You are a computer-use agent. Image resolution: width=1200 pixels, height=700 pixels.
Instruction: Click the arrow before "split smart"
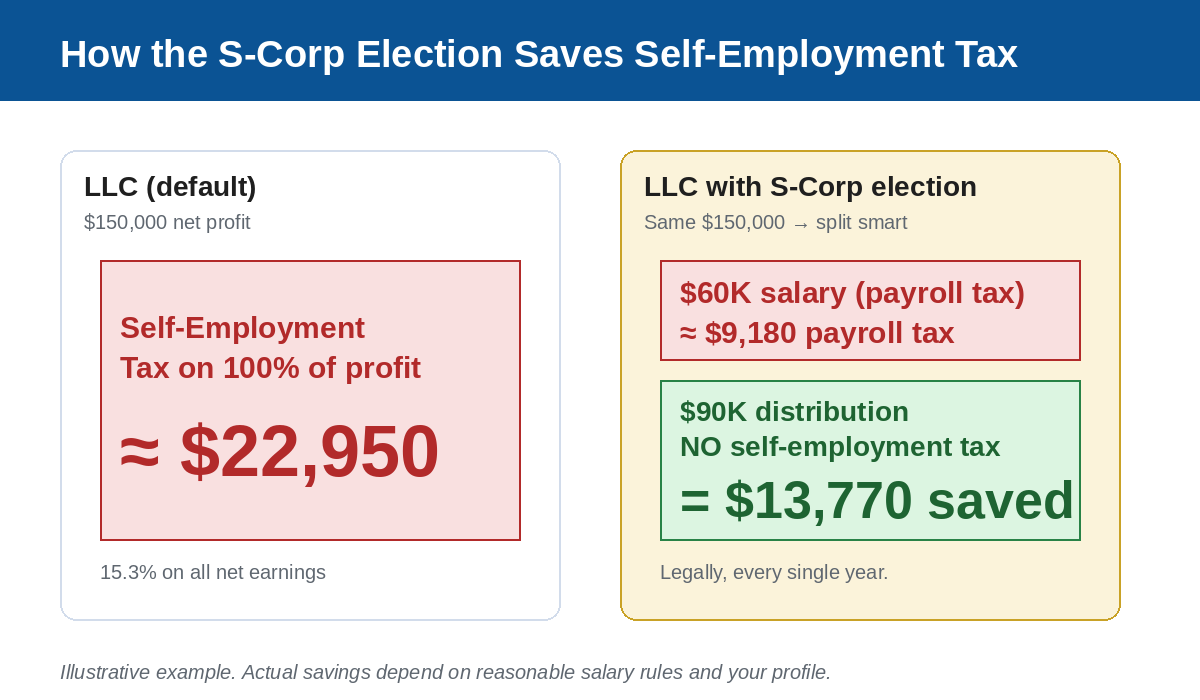[x=800, y=224]
